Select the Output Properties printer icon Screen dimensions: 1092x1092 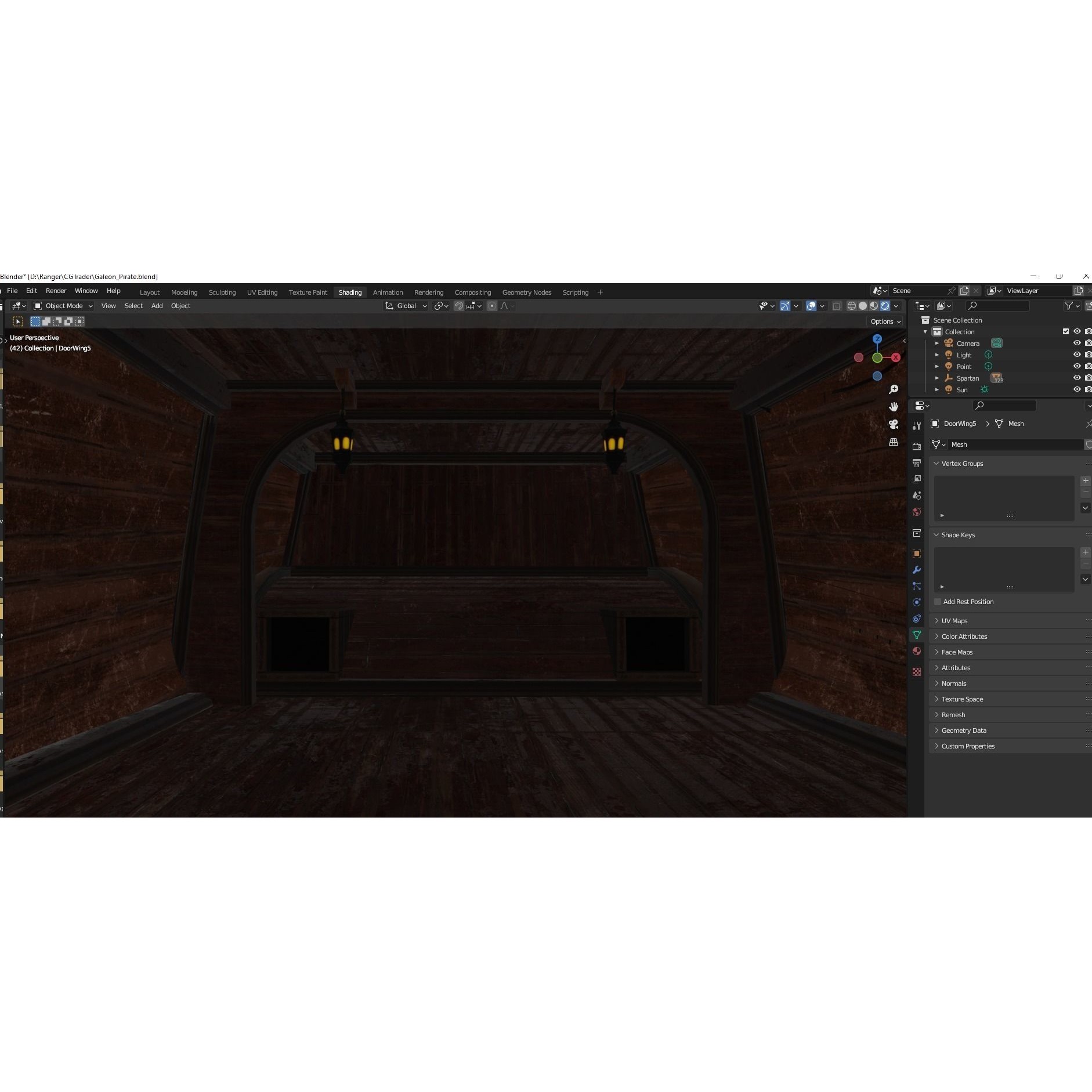click(917, 462)
